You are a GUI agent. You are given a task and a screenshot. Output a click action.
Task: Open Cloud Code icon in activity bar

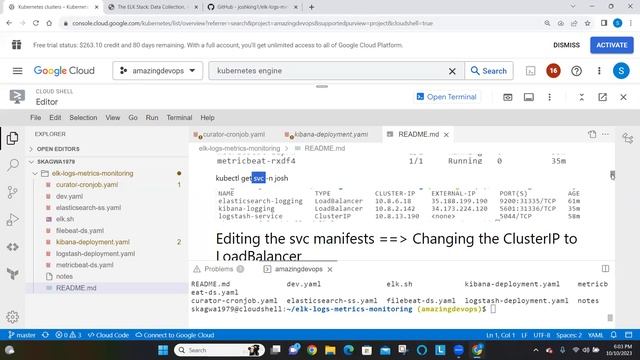13,247
